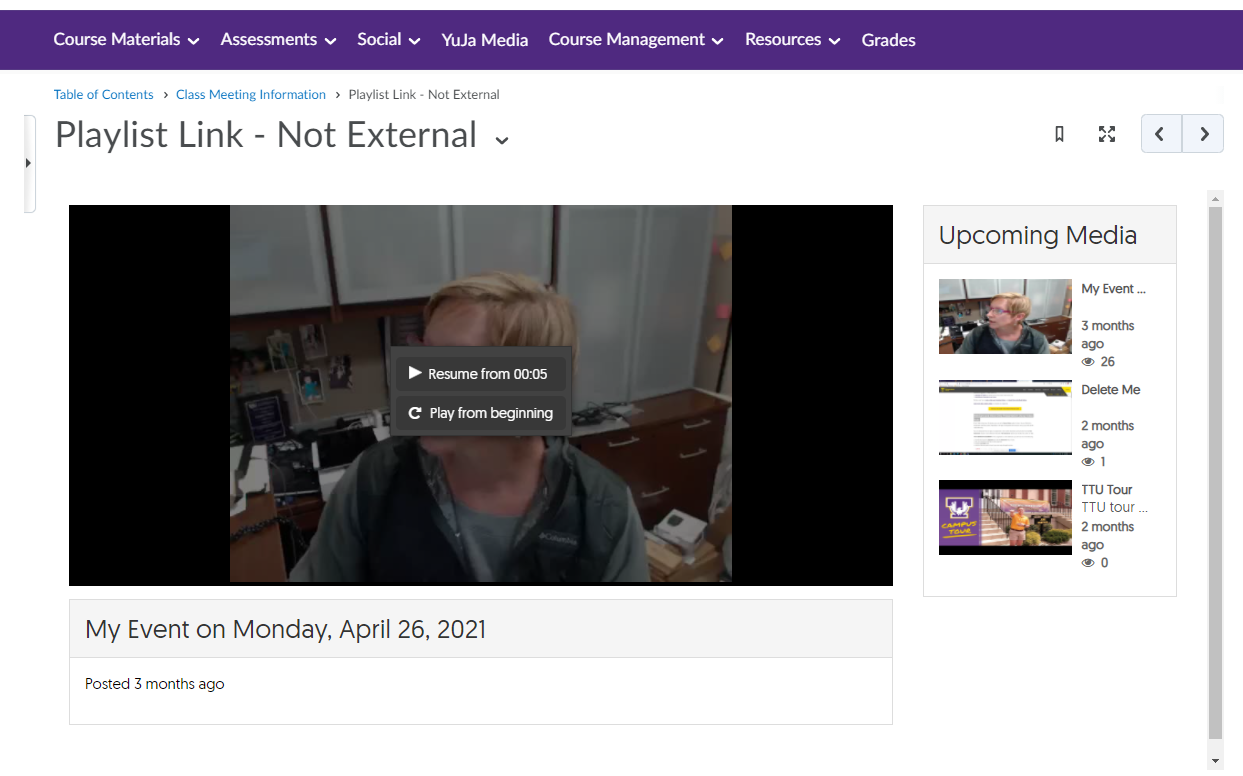Enter fullscreen mode using the expand icon
The image size is (1243, 776).
coord(1106,134)
